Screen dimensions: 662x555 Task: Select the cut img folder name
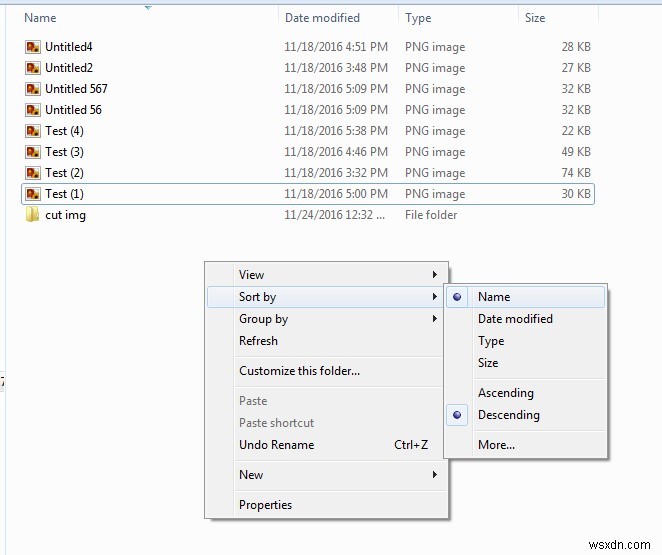65,215
